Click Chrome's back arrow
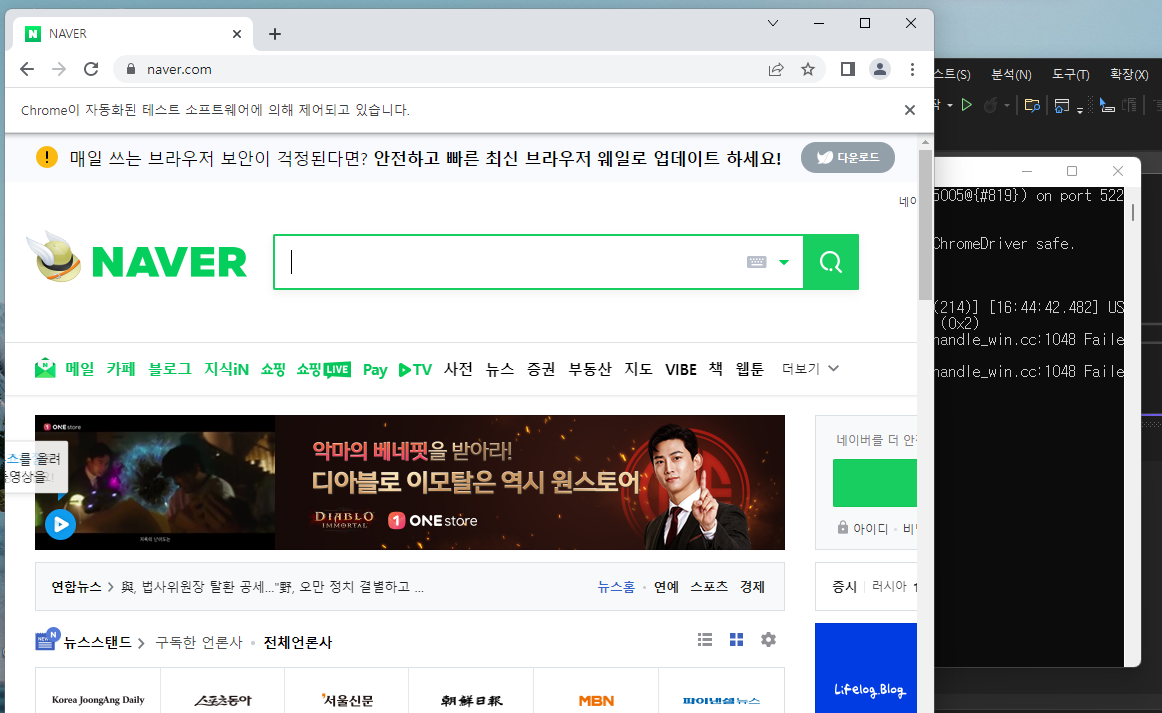The height and width of the screenshot is (713, 1162). coord(27,69)
